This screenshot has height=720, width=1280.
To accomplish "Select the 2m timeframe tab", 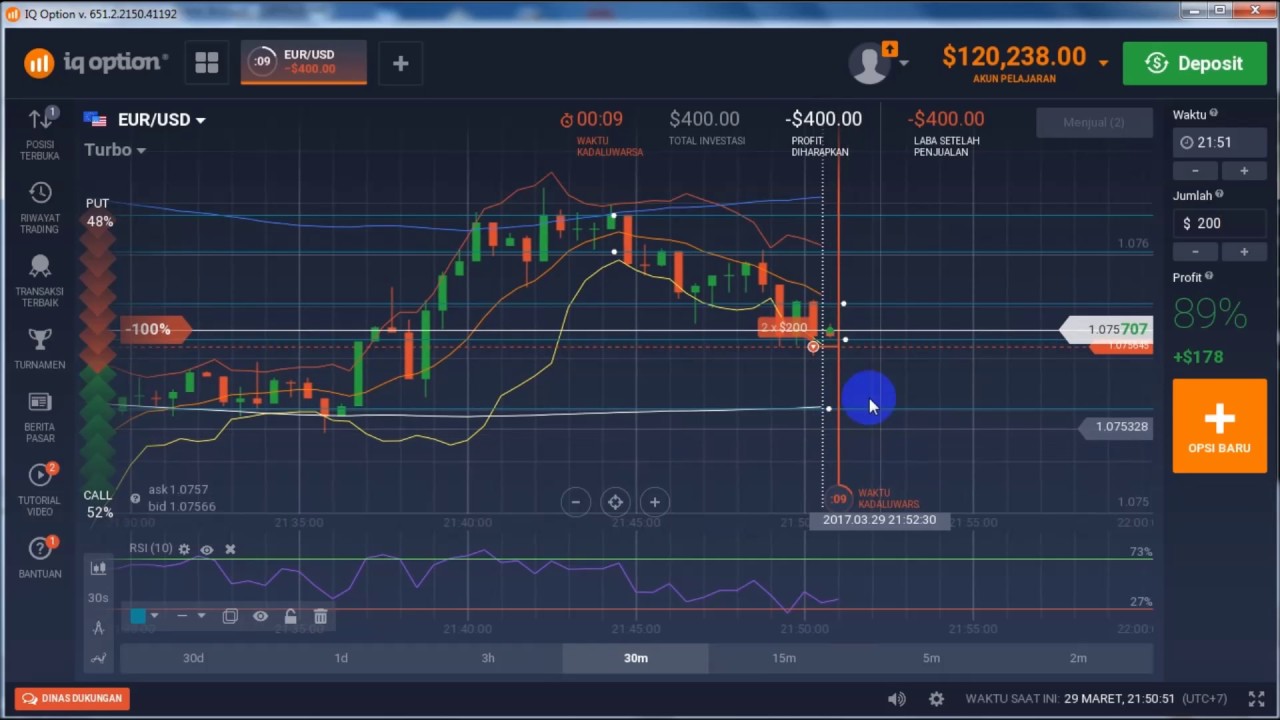I will (1078, 658).
